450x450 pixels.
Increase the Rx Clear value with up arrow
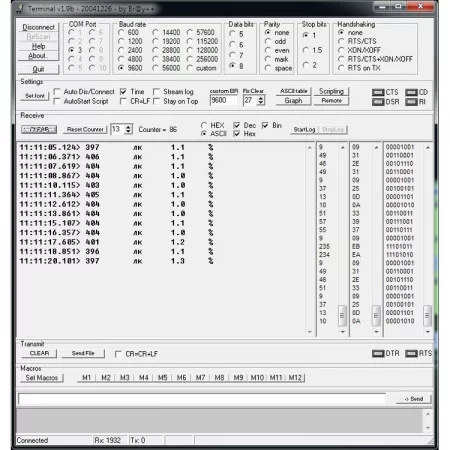pyautogui.click(x=261, y=98)
